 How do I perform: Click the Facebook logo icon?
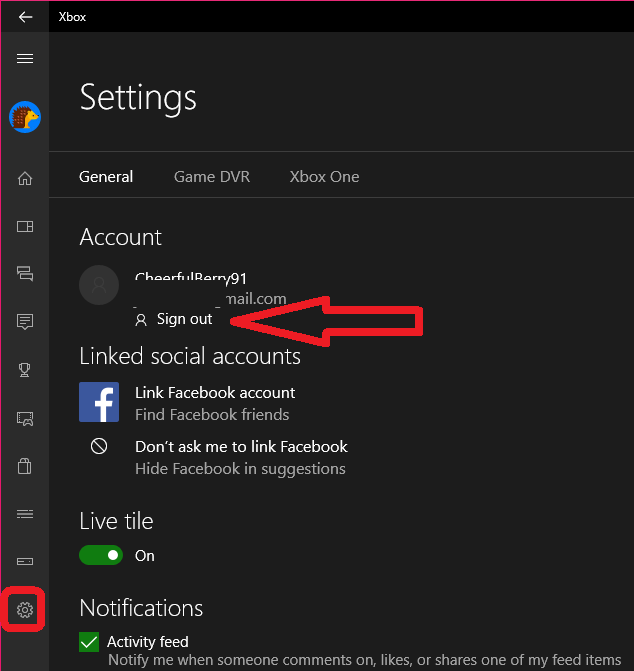(99, 402)
